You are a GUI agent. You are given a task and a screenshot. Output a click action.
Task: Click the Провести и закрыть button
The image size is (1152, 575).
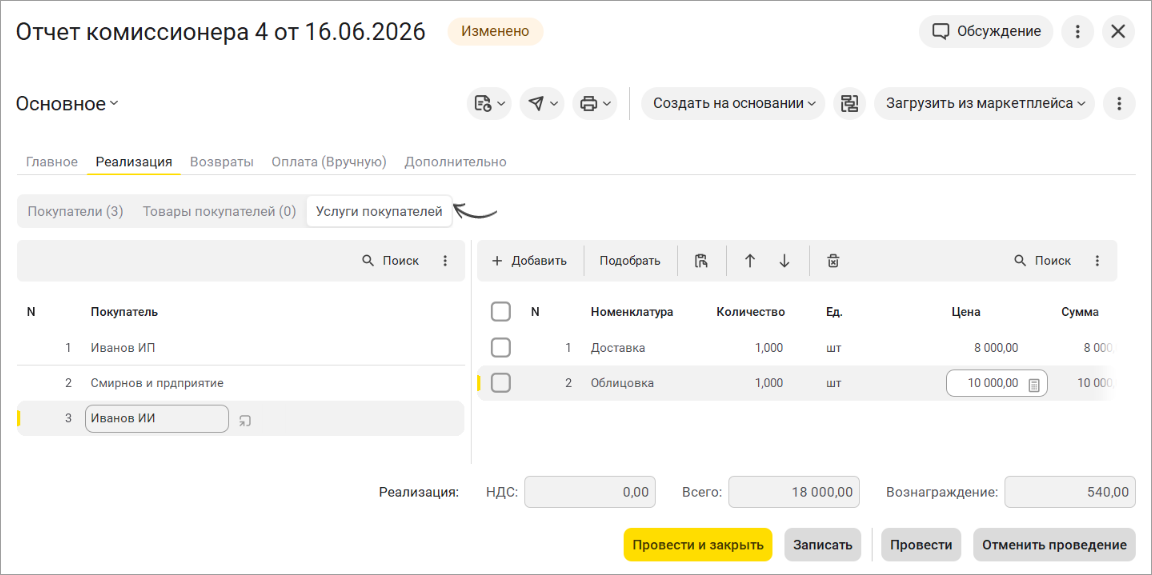point(698,545)
